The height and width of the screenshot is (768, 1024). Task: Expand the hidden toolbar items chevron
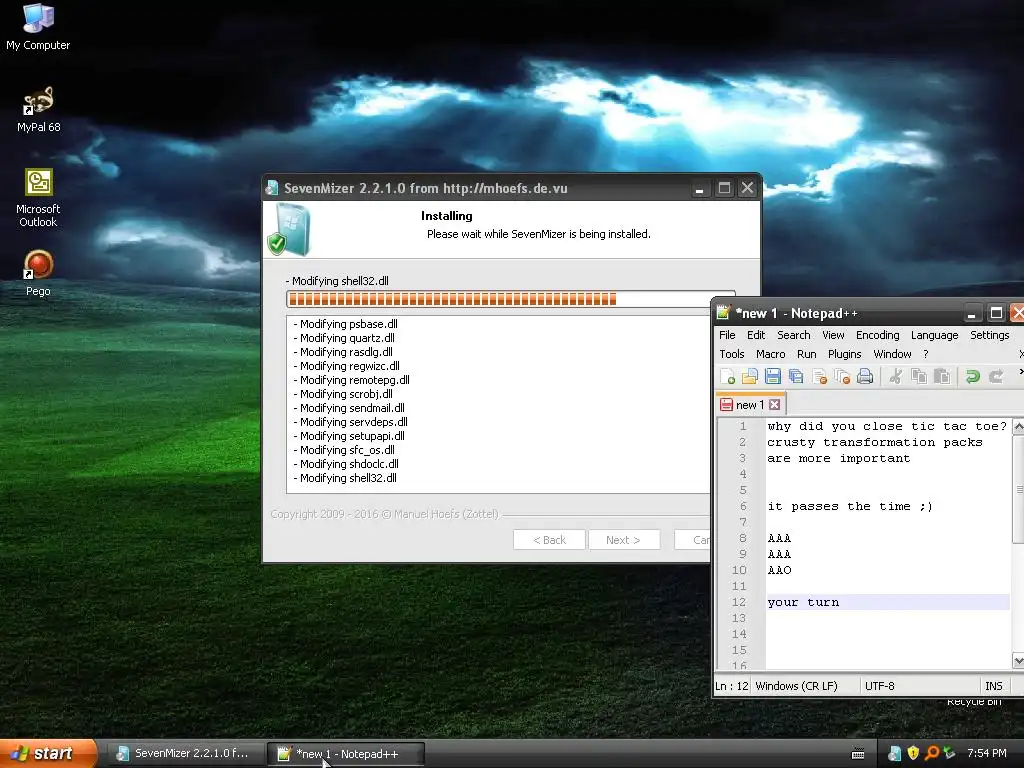(1021, 372)
